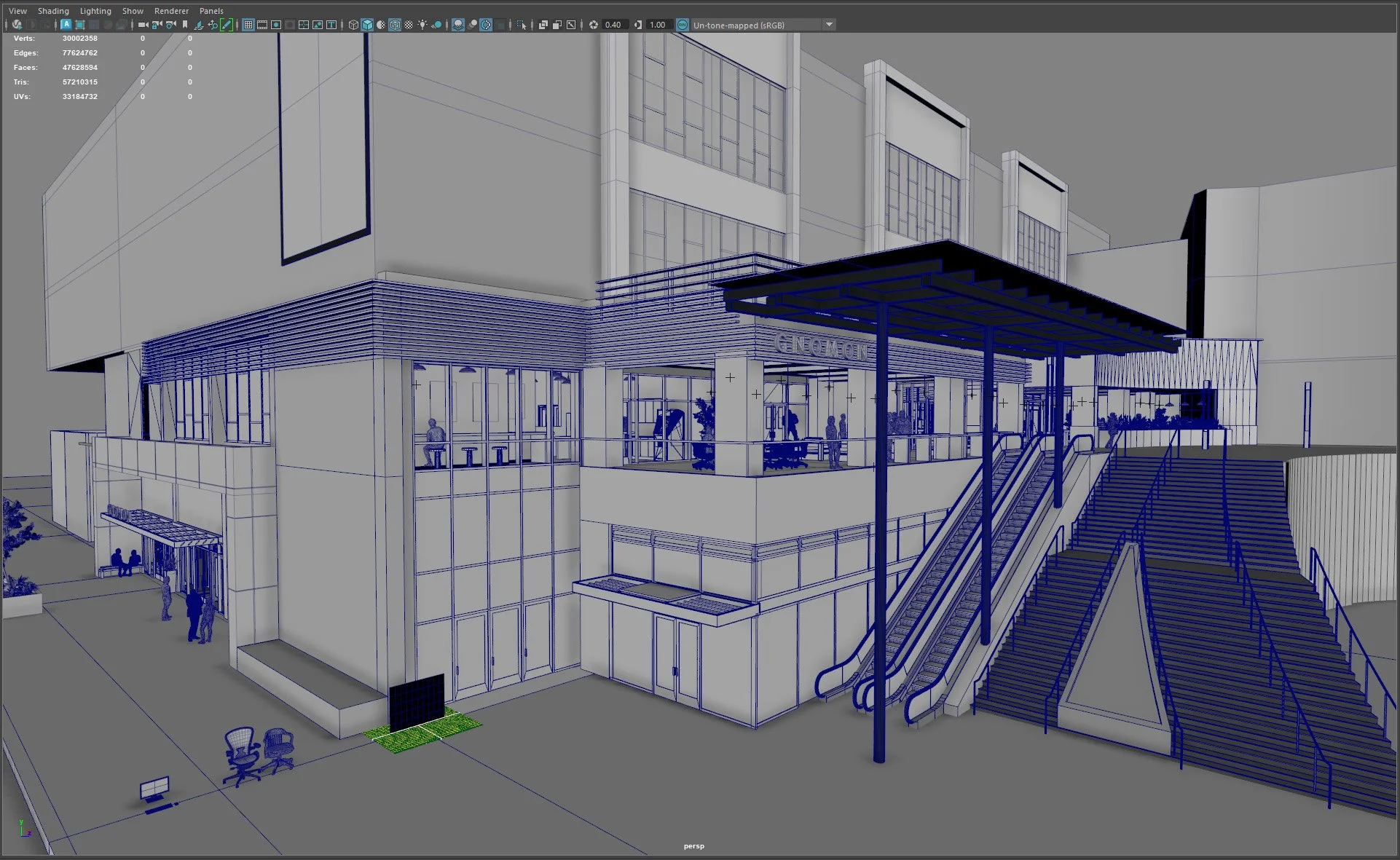Click Use Default Material icon
The height and width of the screenshot is (860, 1400).
pos(381,25)
